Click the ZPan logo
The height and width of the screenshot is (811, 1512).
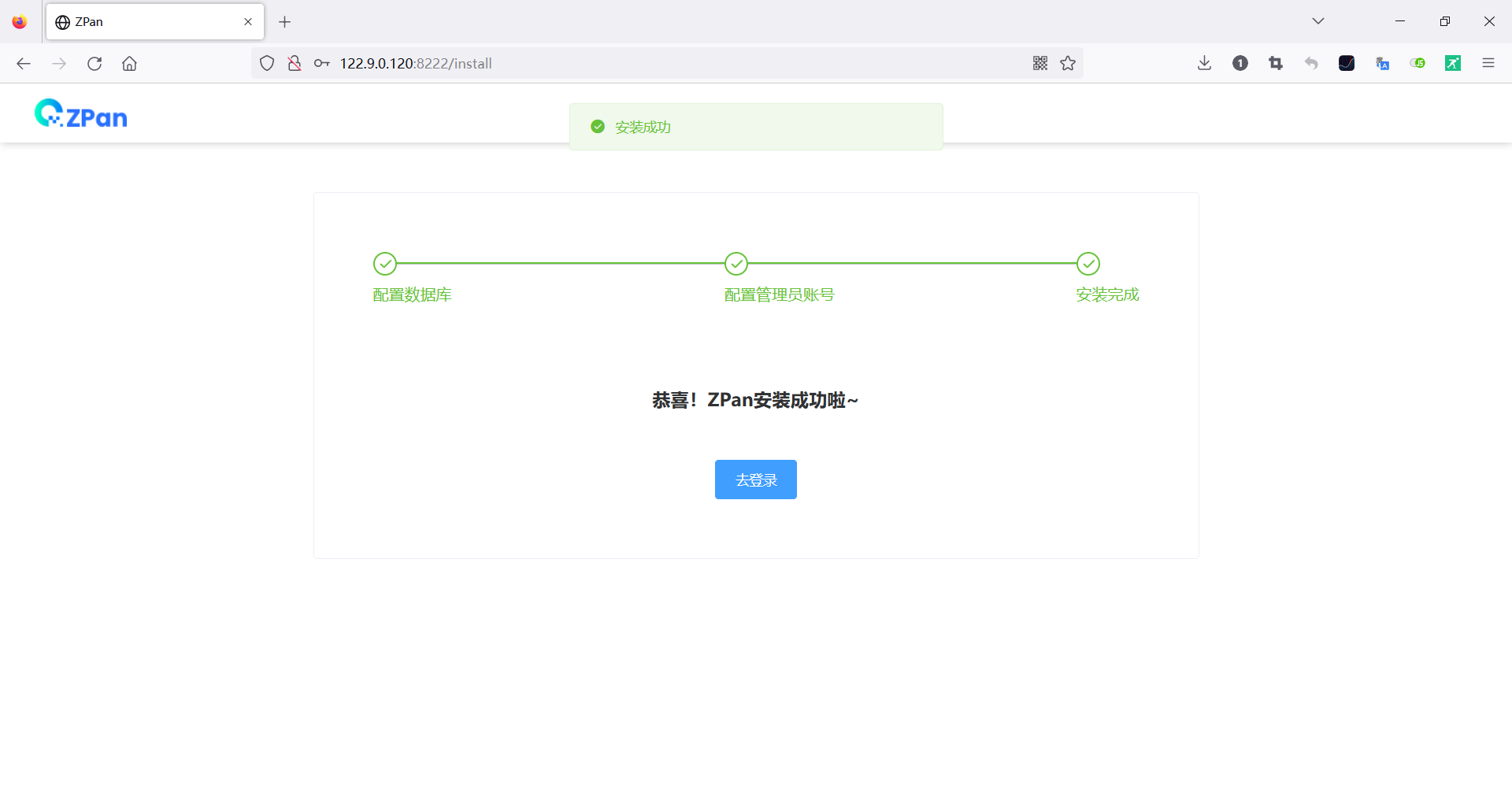pos(80,113)
